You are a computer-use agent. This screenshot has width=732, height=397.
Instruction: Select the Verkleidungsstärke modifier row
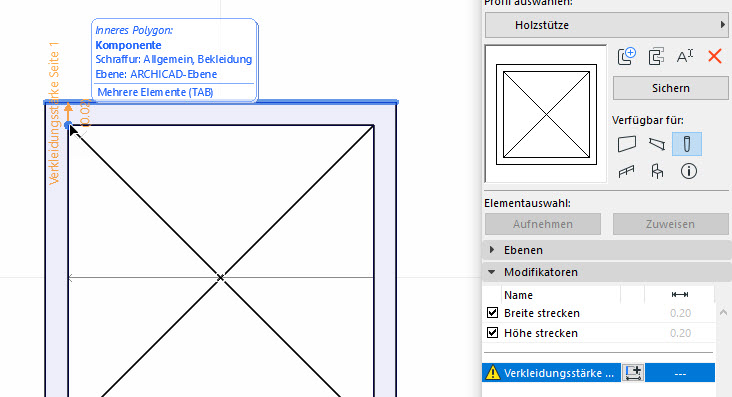pos(598,373)
